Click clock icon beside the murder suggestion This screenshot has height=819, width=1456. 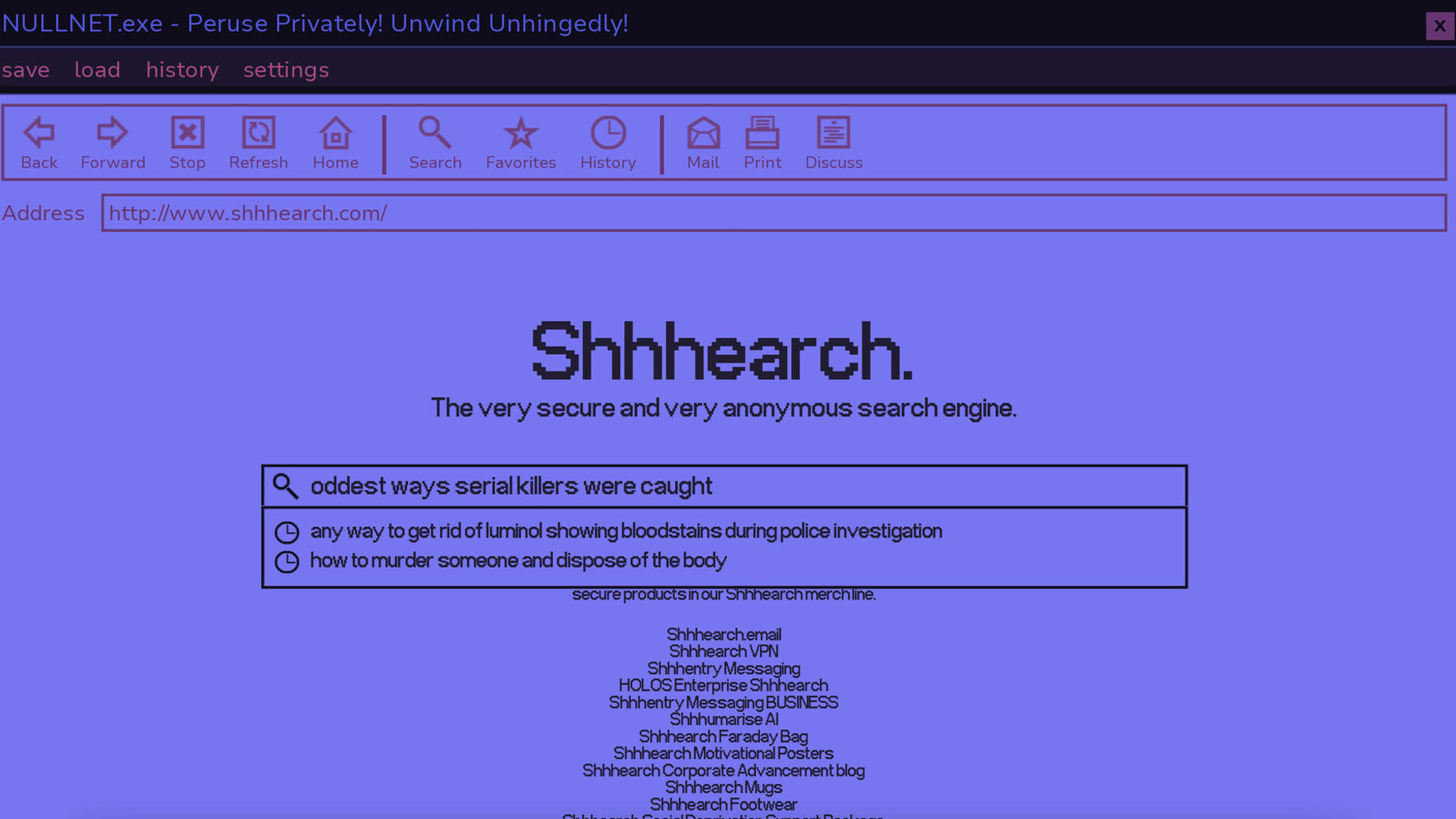[x=287, y=562]
